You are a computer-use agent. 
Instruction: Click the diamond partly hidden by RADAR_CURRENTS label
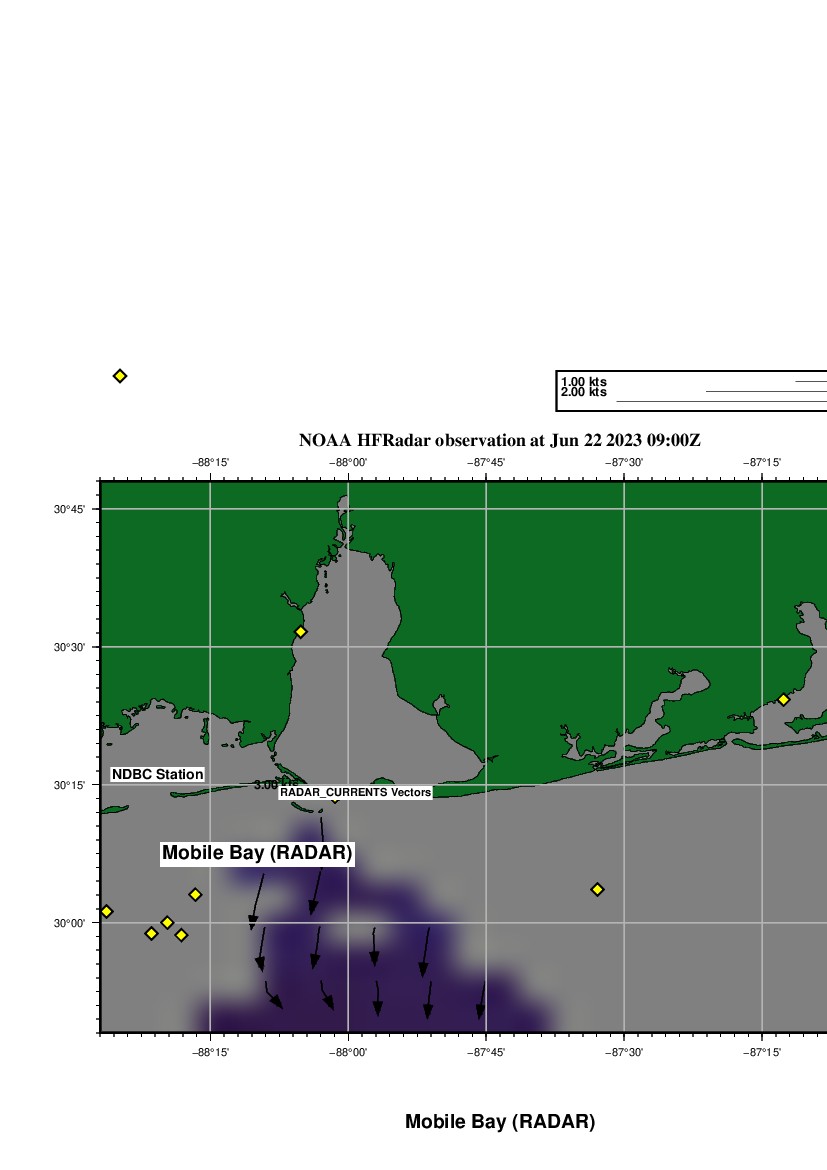[335, 799]
